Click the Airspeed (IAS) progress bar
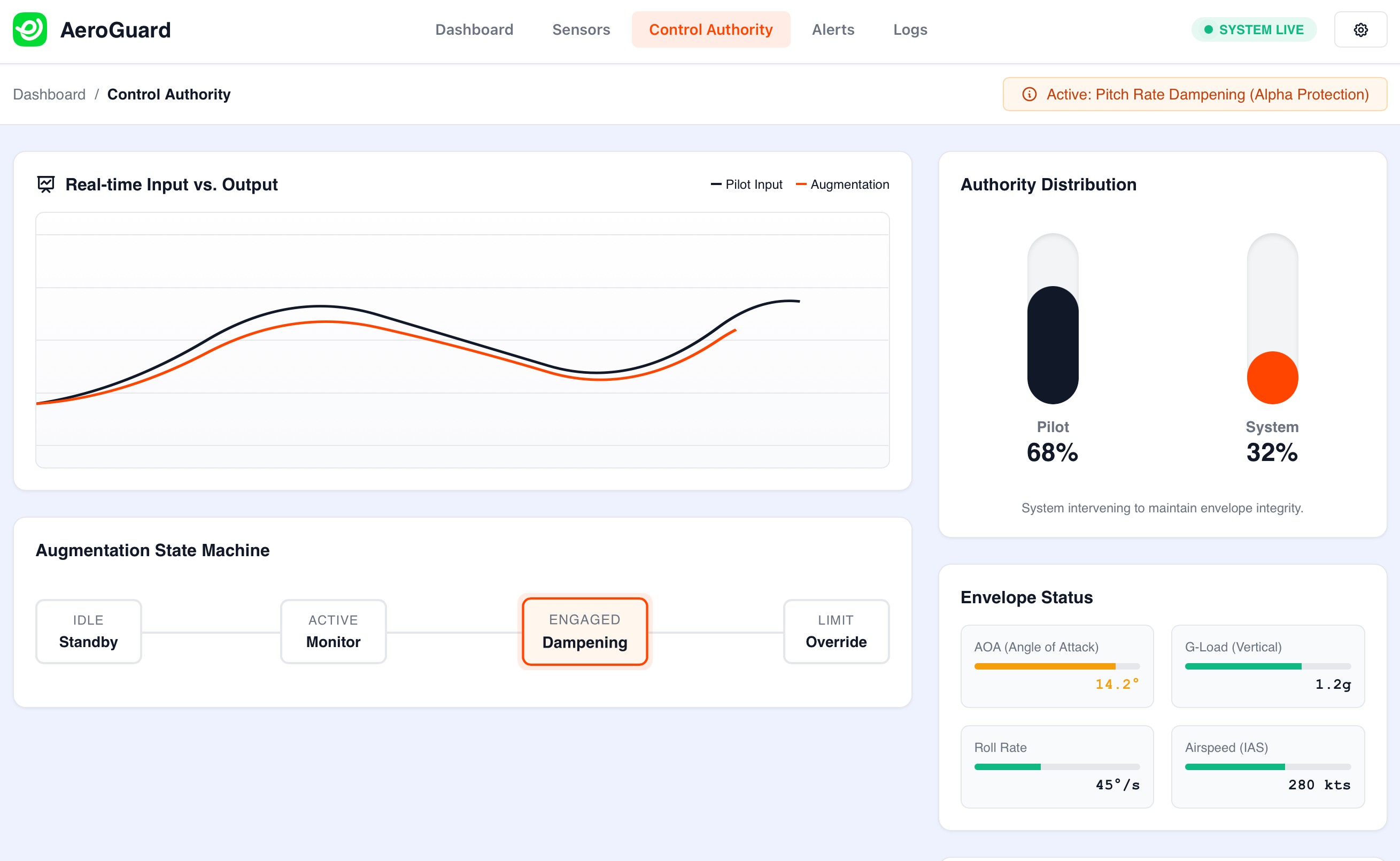 coord(1267,766)
